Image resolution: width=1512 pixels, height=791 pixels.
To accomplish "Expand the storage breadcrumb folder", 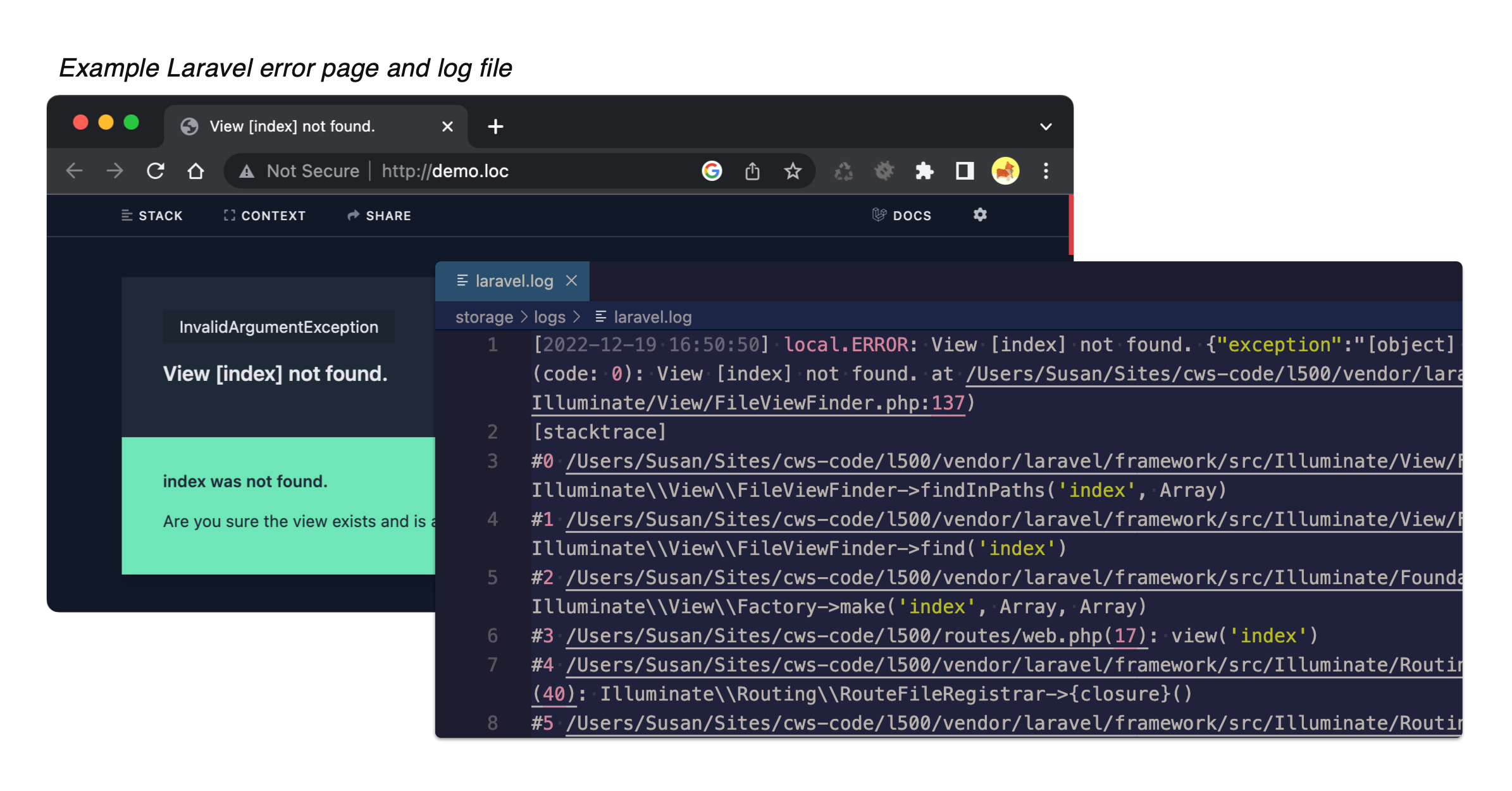I will point(484,317).
